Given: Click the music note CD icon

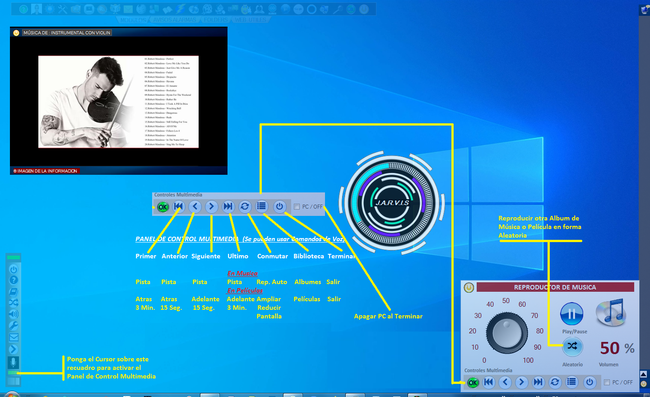Looking at the screenshot, I should point(611,312).
